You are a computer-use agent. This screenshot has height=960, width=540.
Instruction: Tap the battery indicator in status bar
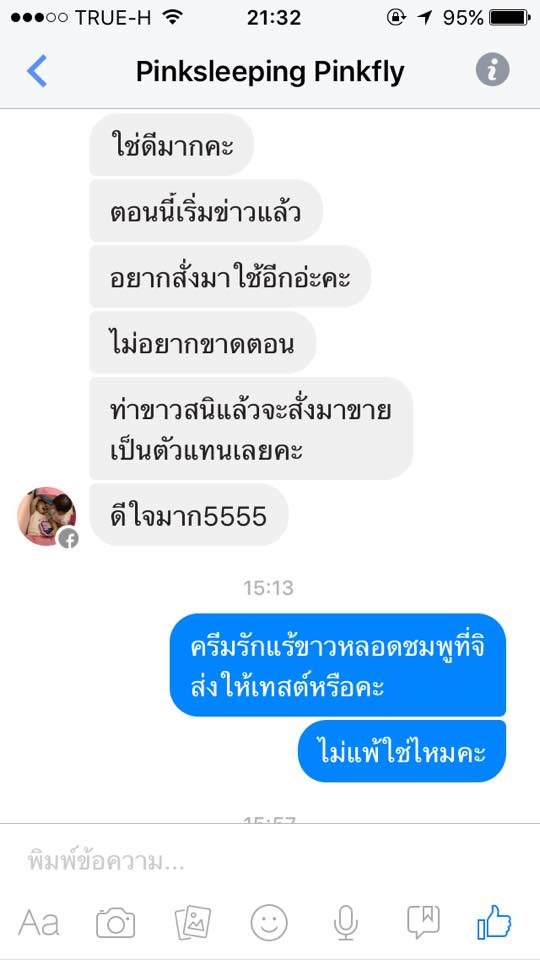click(509, 18)
